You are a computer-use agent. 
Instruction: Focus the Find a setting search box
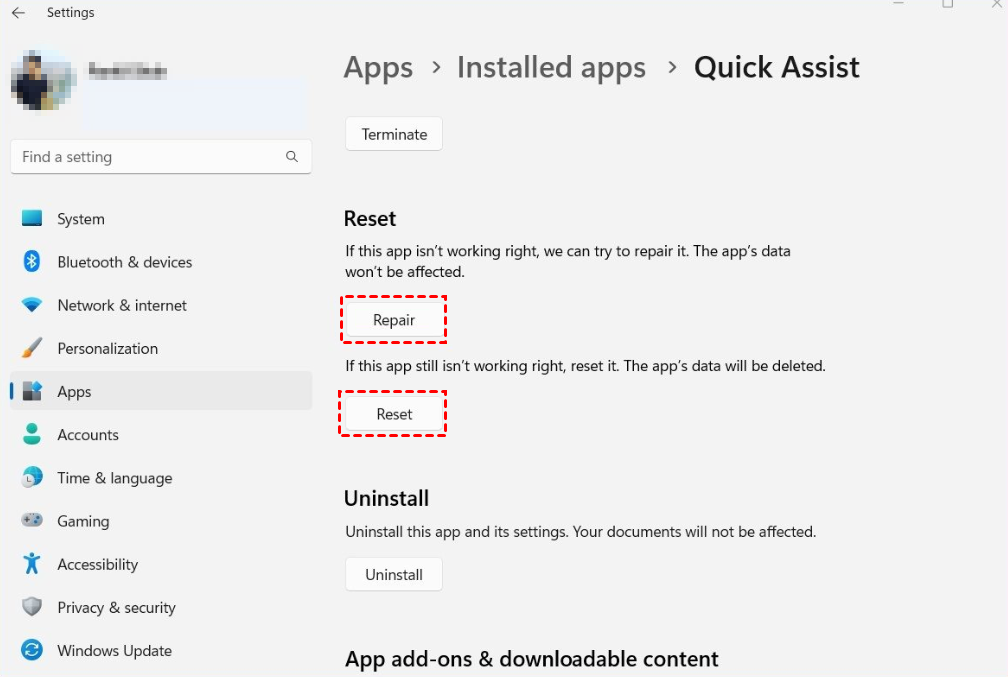(161, 157)
